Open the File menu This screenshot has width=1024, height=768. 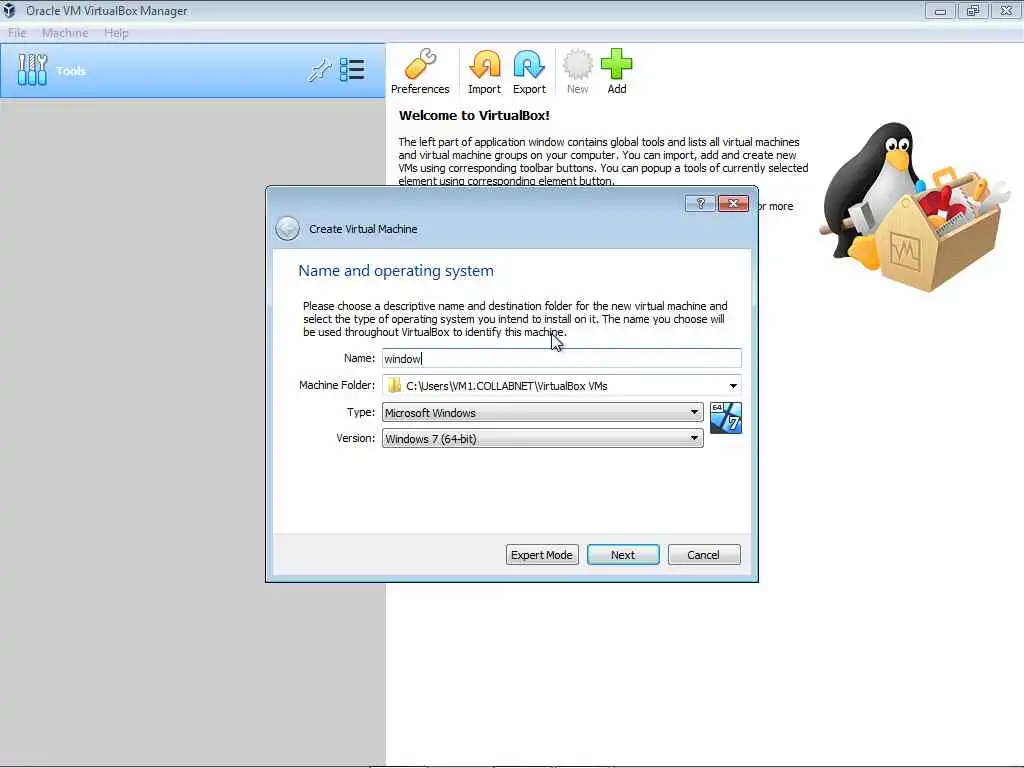(17, 33)
